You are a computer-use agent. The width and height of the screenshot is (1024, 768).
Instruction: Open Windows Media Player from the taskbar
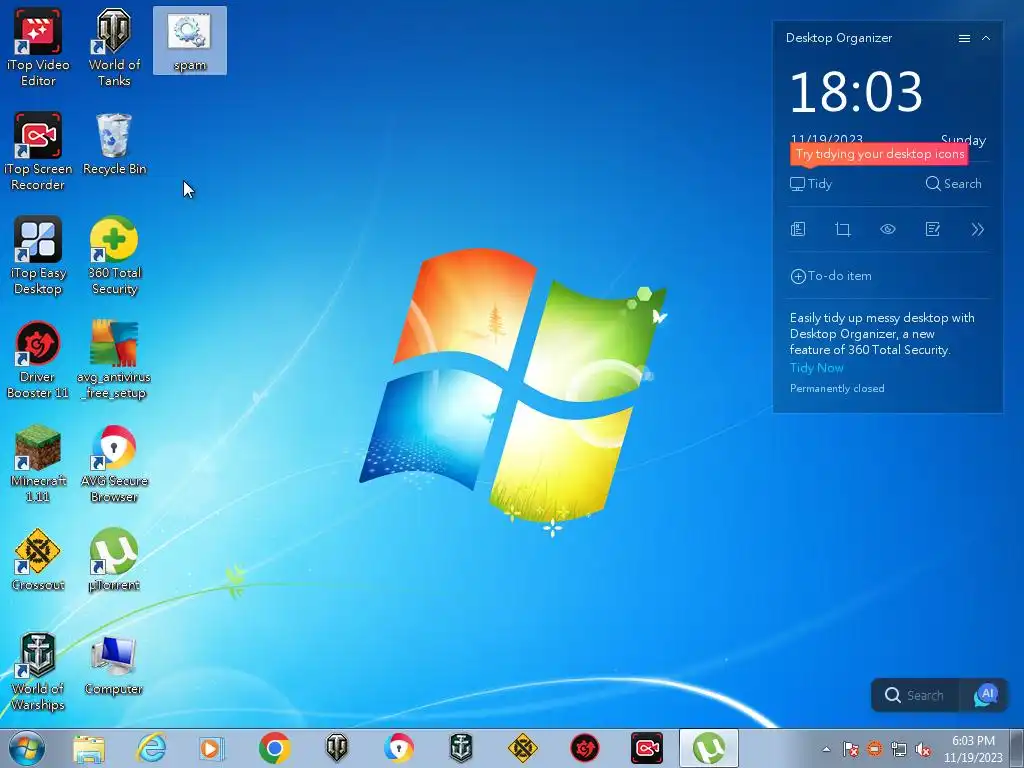tap(212, 748)
